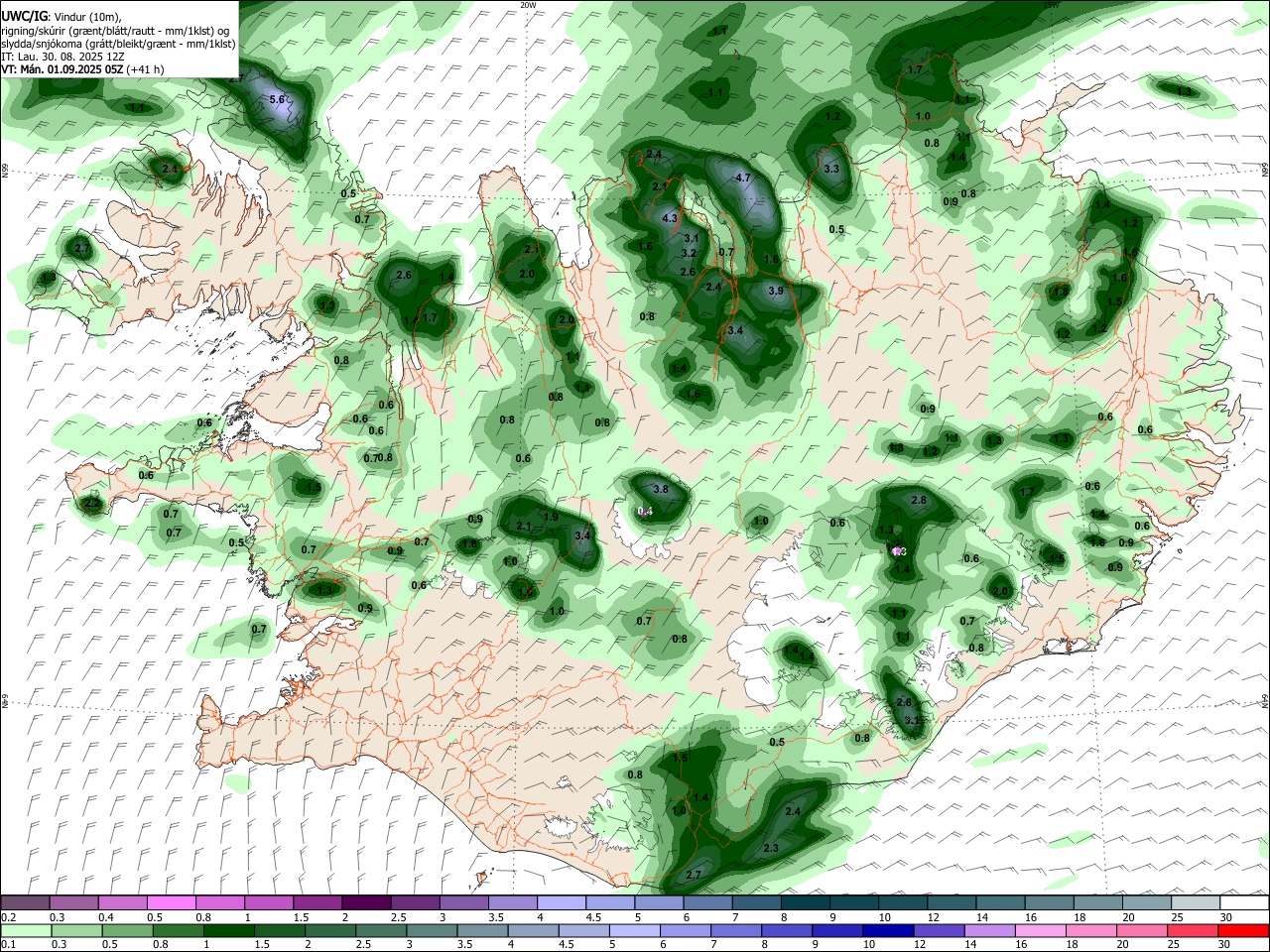Click the 'IT: Lau. 30. 08. 2025 12Z' line
1270x952 pixels.
click(x=62, y=57)
